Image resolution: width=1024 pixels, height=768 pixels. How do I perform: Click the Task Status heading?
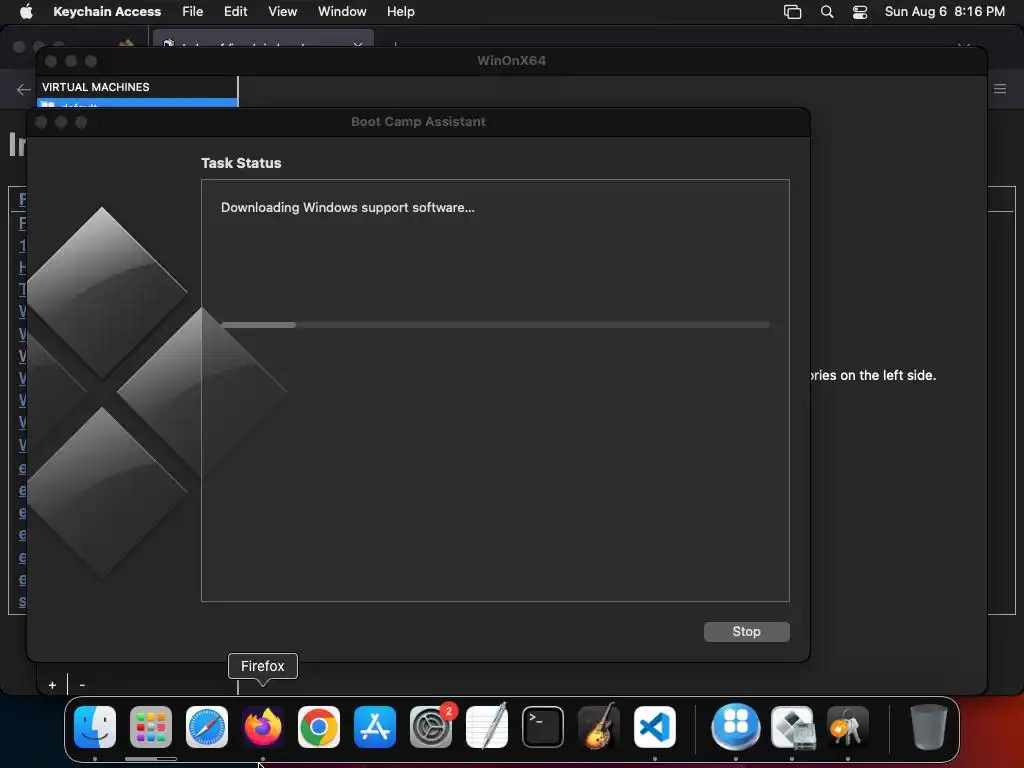pyautogui.click(x=241, y=163)
